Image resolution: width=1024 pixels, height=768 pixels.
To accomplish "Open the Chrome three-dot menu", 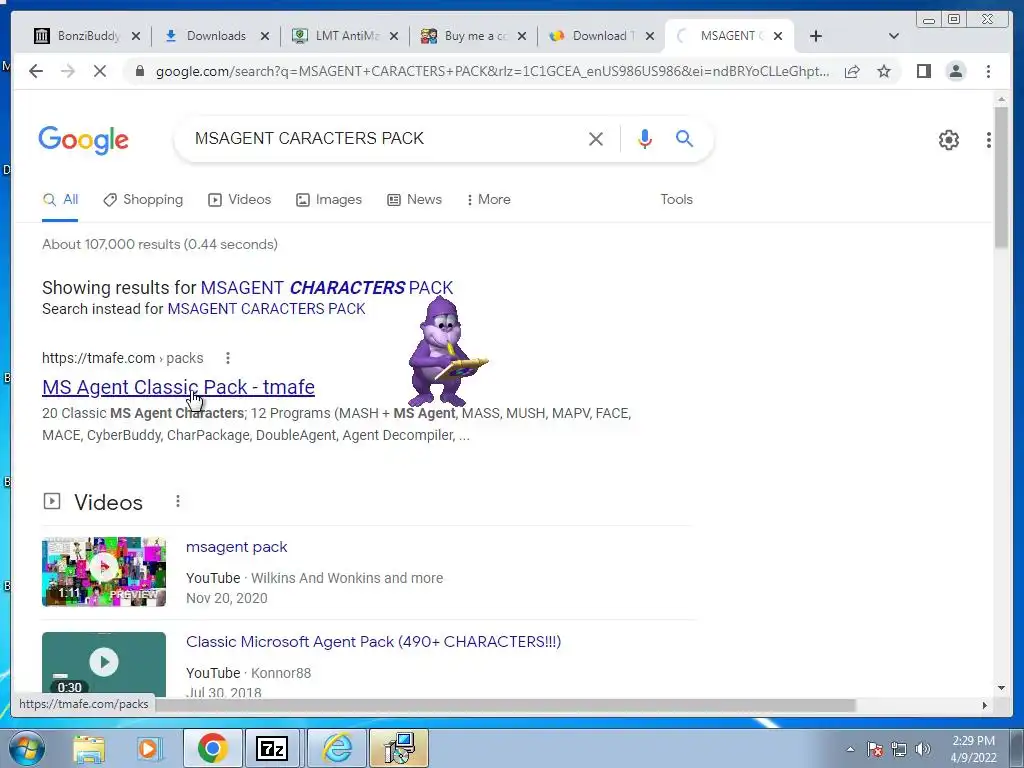I will pos(988,71).
